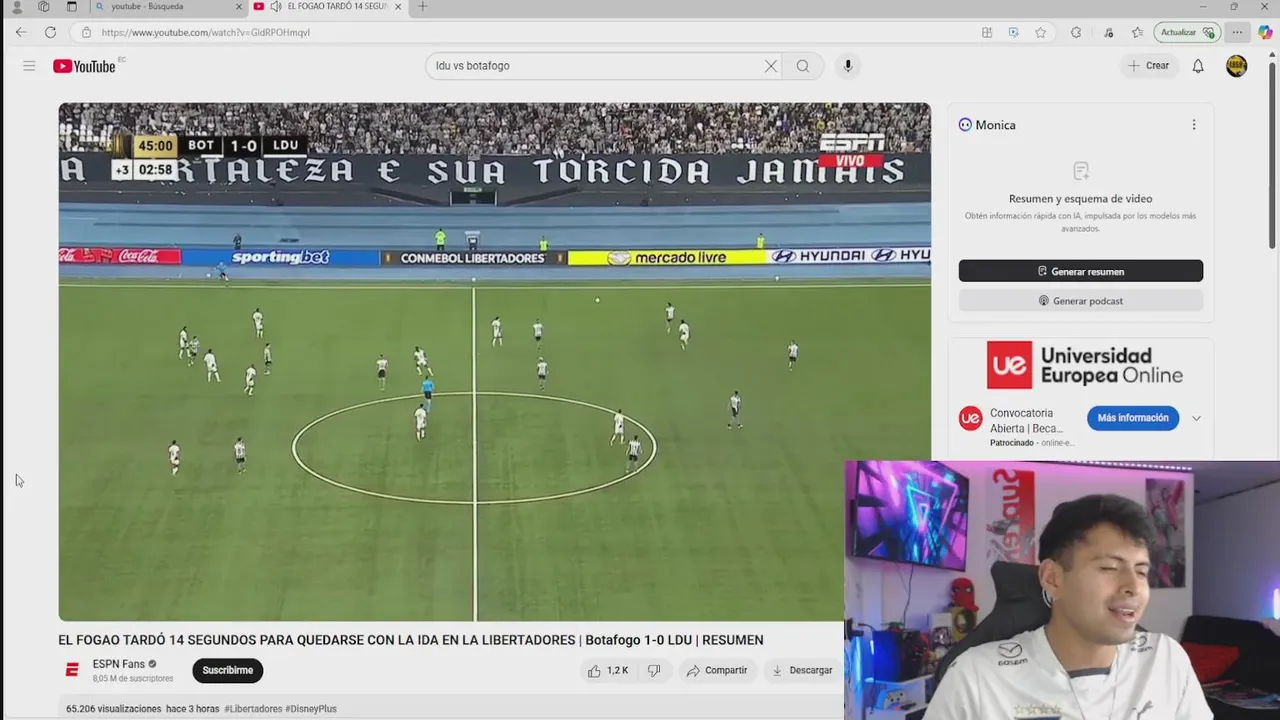Click Descargar to download the video
The height and width of the screenshot is (720, 1280).
(802, 670)
